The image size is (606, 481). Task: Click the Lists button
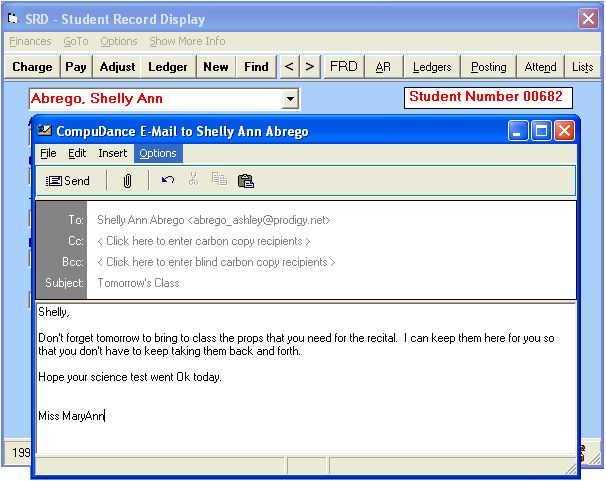tap(582, 67)
